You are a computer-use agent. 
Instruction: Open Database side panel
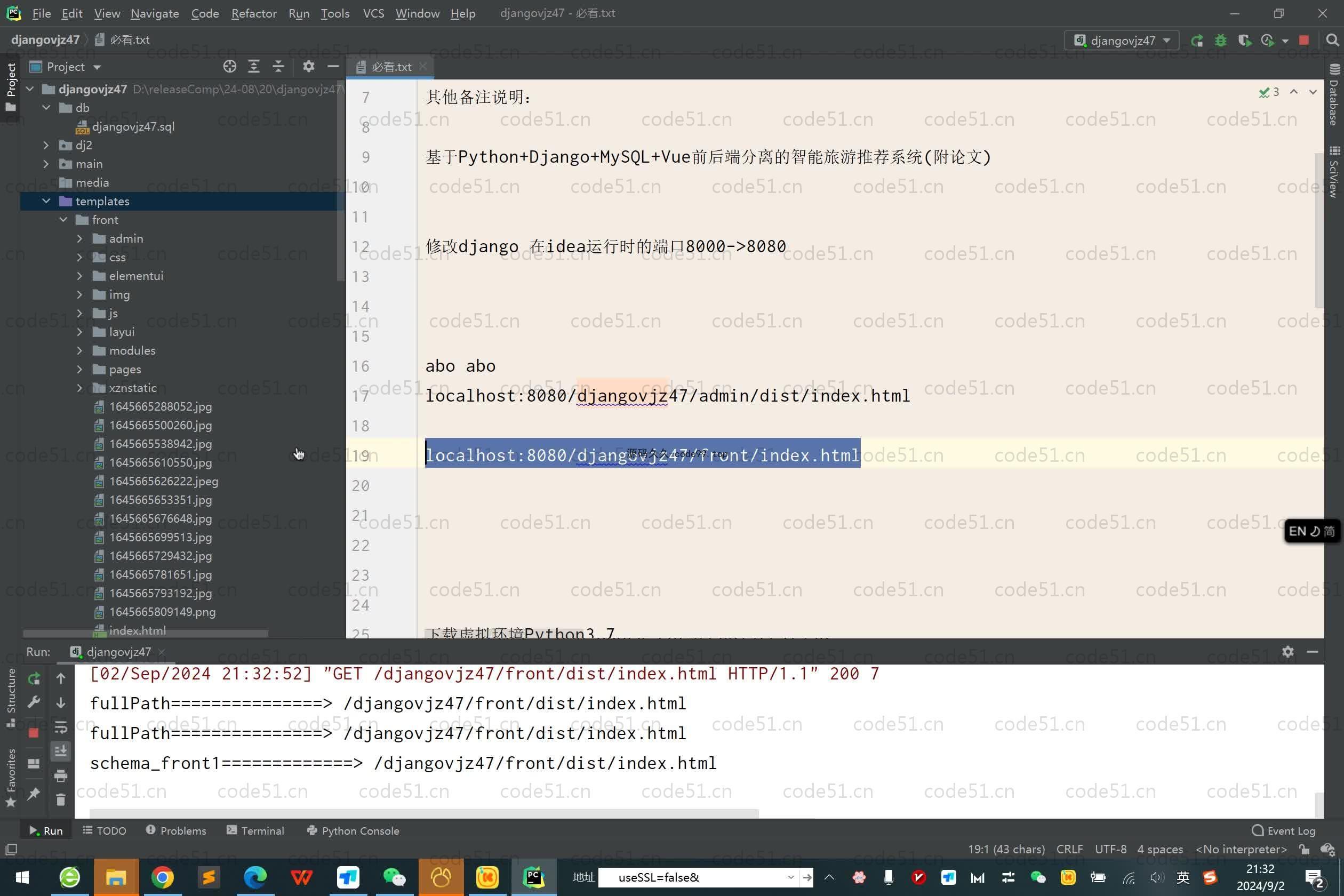pyautogui.click(x=1334, y=95)
